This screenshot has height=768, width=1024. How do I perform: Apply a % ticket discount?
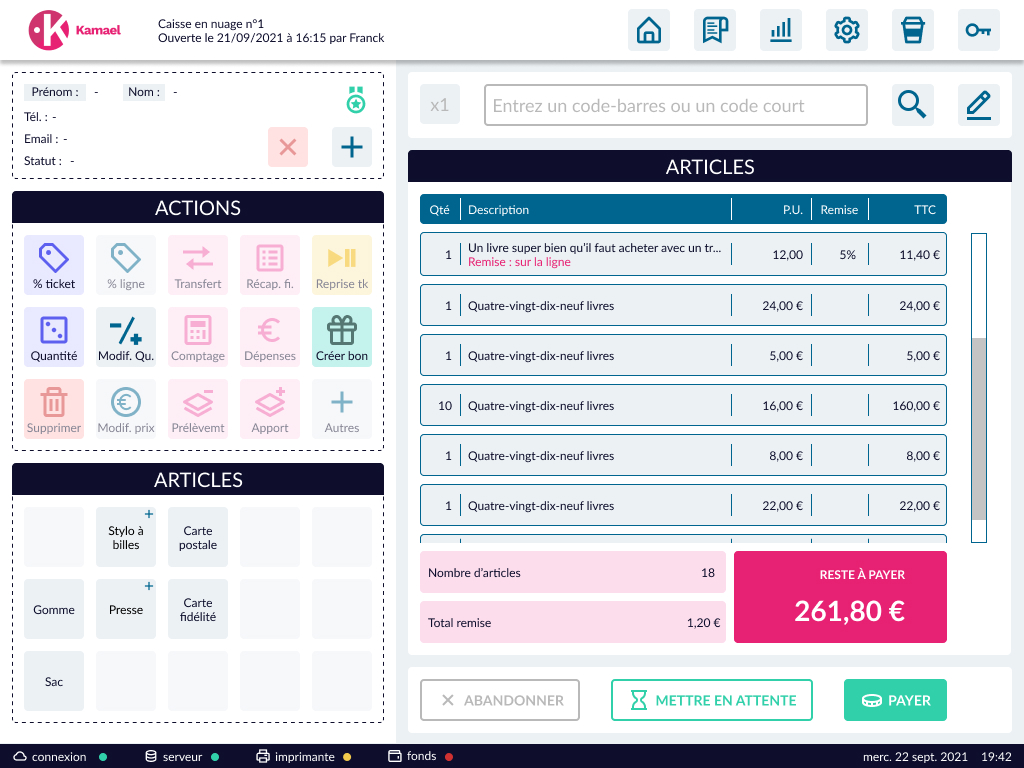click(x=54, y=265)
